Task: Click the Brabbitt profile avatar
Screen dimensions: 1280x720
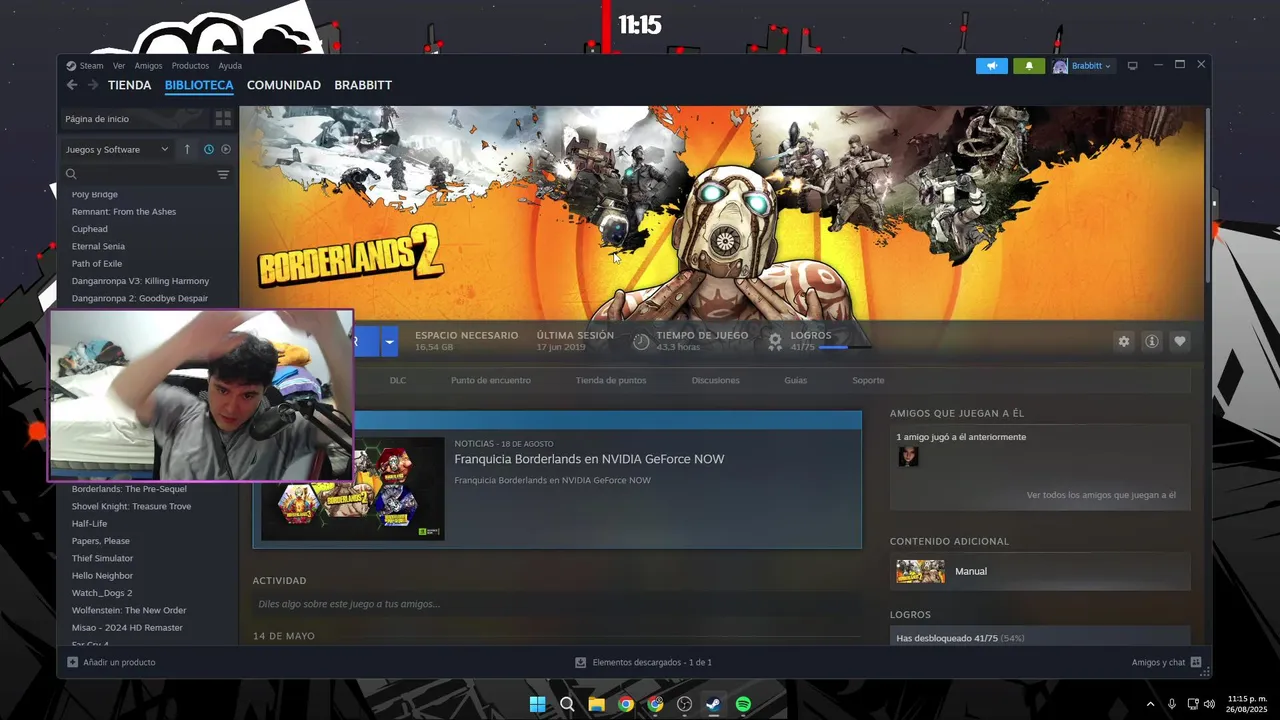Action: coord(1060,66)
